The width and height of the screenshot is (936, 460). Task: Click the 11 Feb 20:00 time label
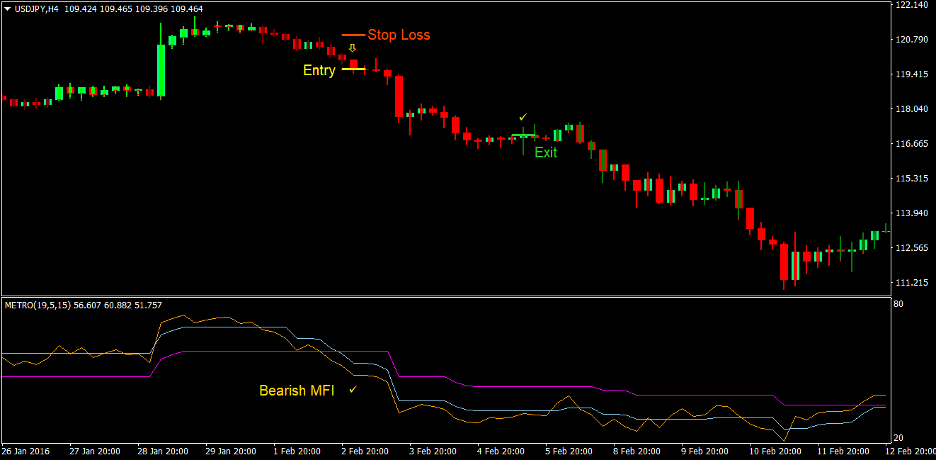tap(841, 451)
